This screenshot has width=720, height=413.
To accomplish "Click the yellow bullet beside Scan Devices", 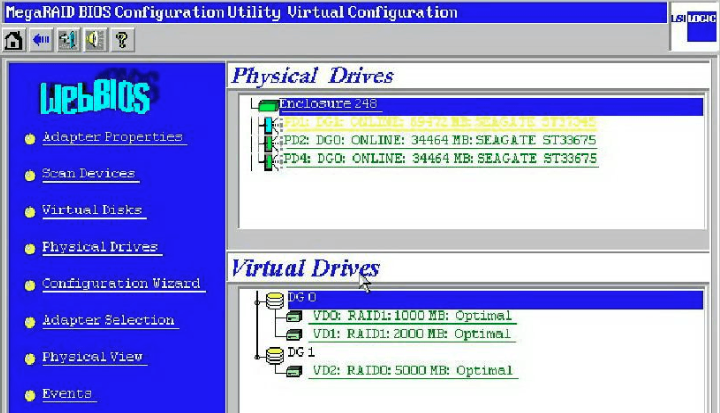I will click(x=30, y=175).
